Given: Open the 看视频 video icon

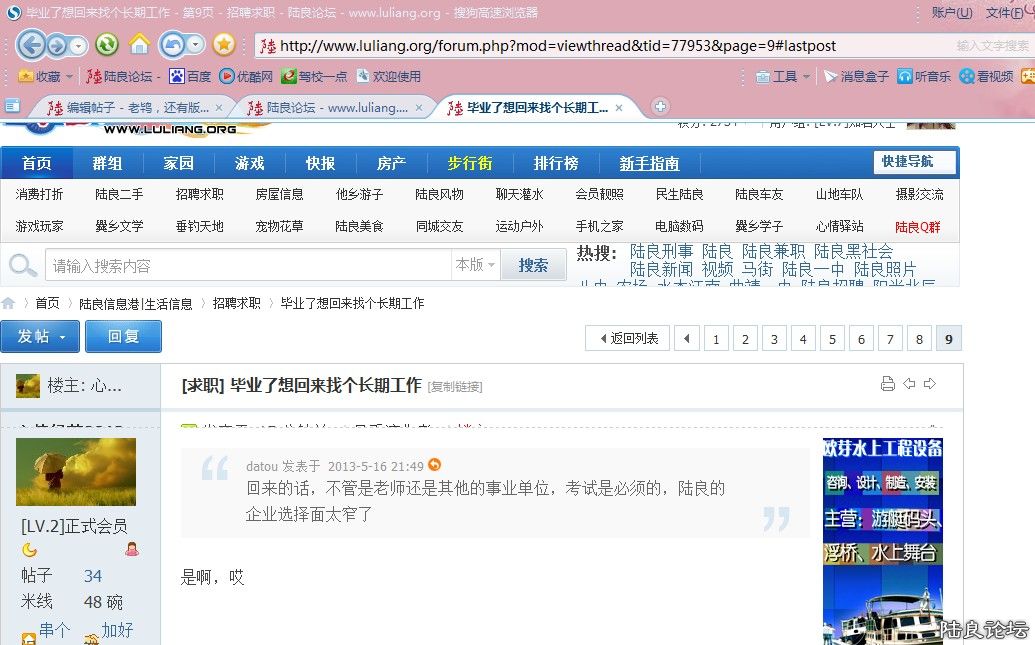Looking at the screenshot, I should coord(967,75).
